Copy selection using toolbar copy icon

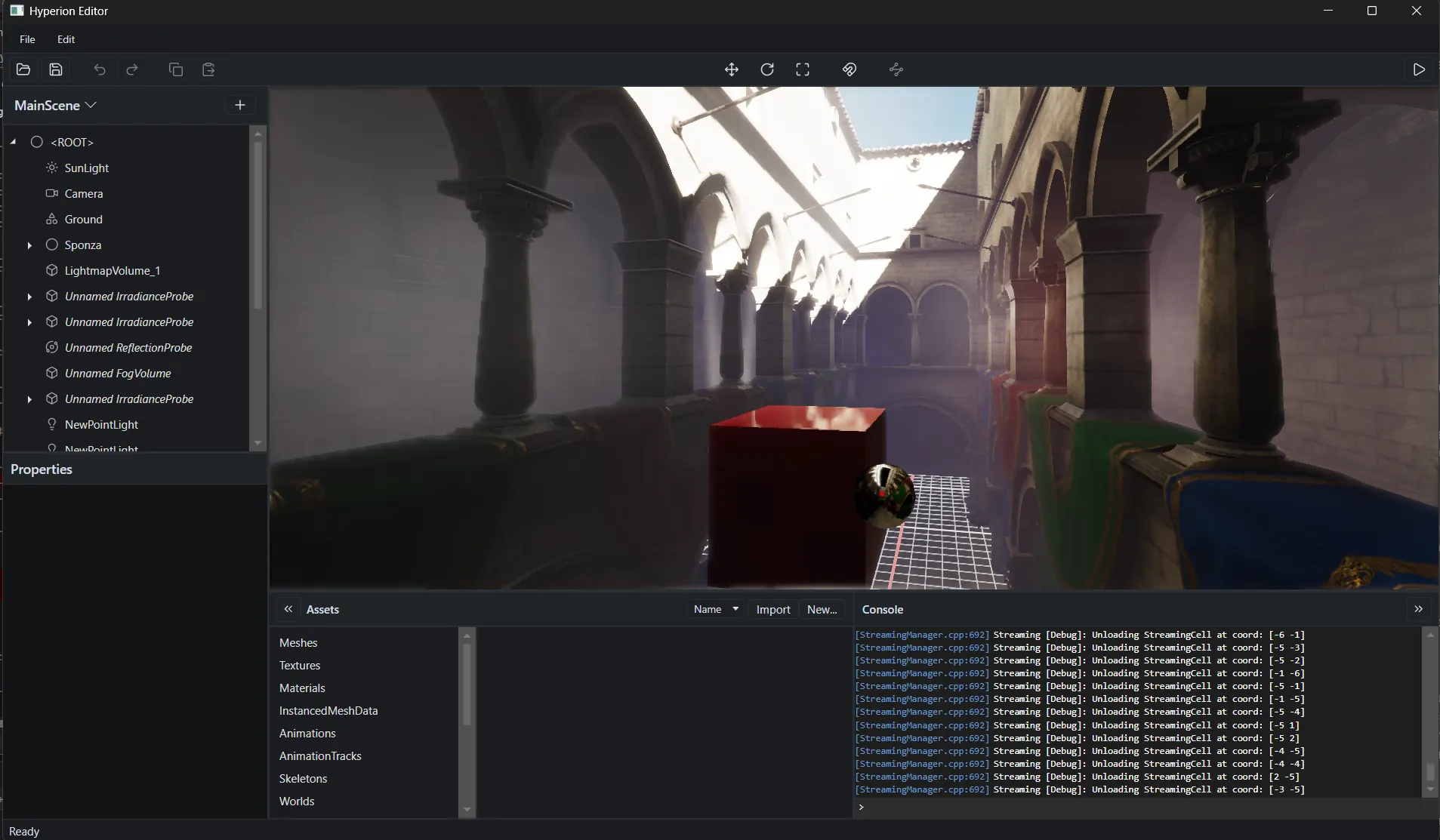click(x=176, y=69)
